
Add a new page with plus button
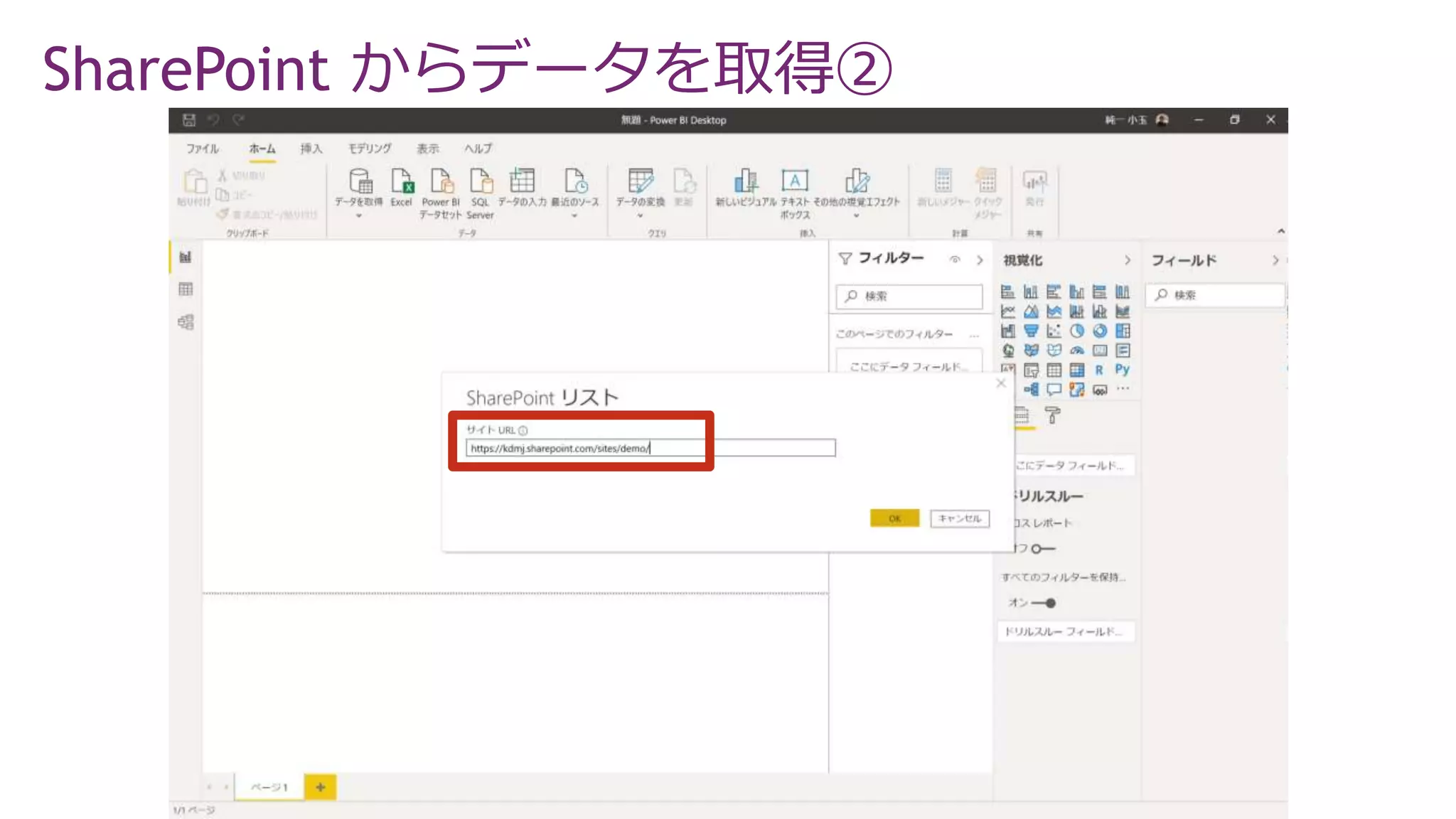coord(320,787)
